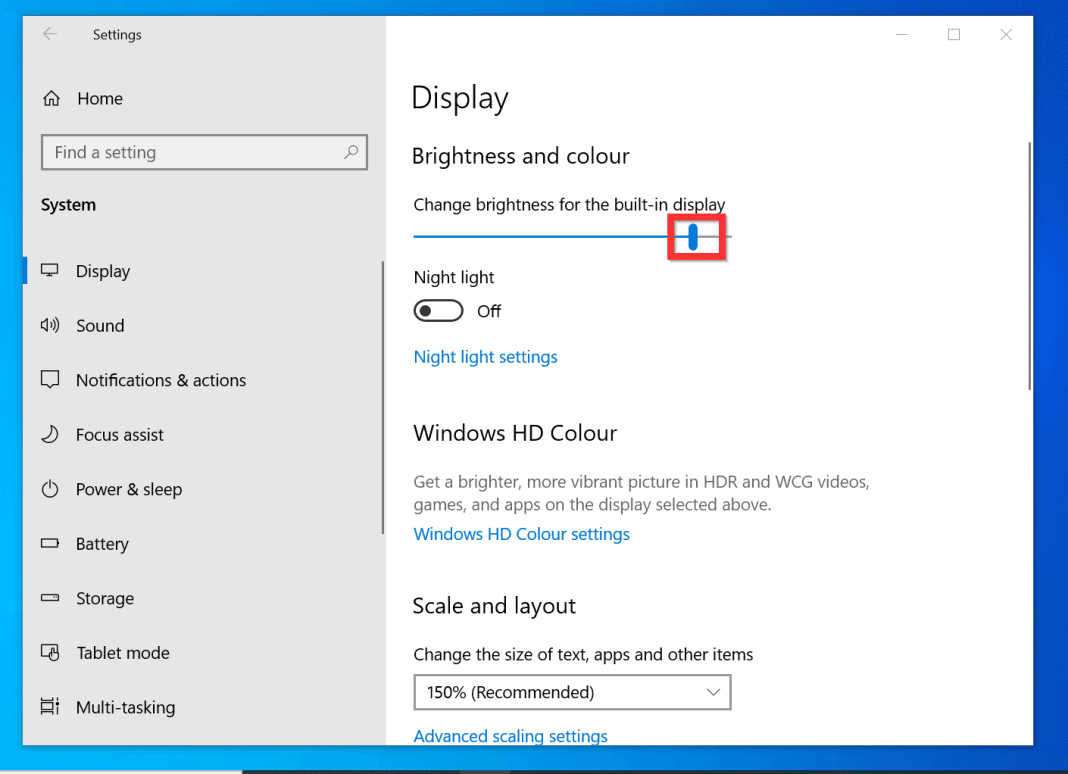The width and height of the screenshot is (1068, 774).
Task: Click the back arrow in Settings
Action: [49, 34]
